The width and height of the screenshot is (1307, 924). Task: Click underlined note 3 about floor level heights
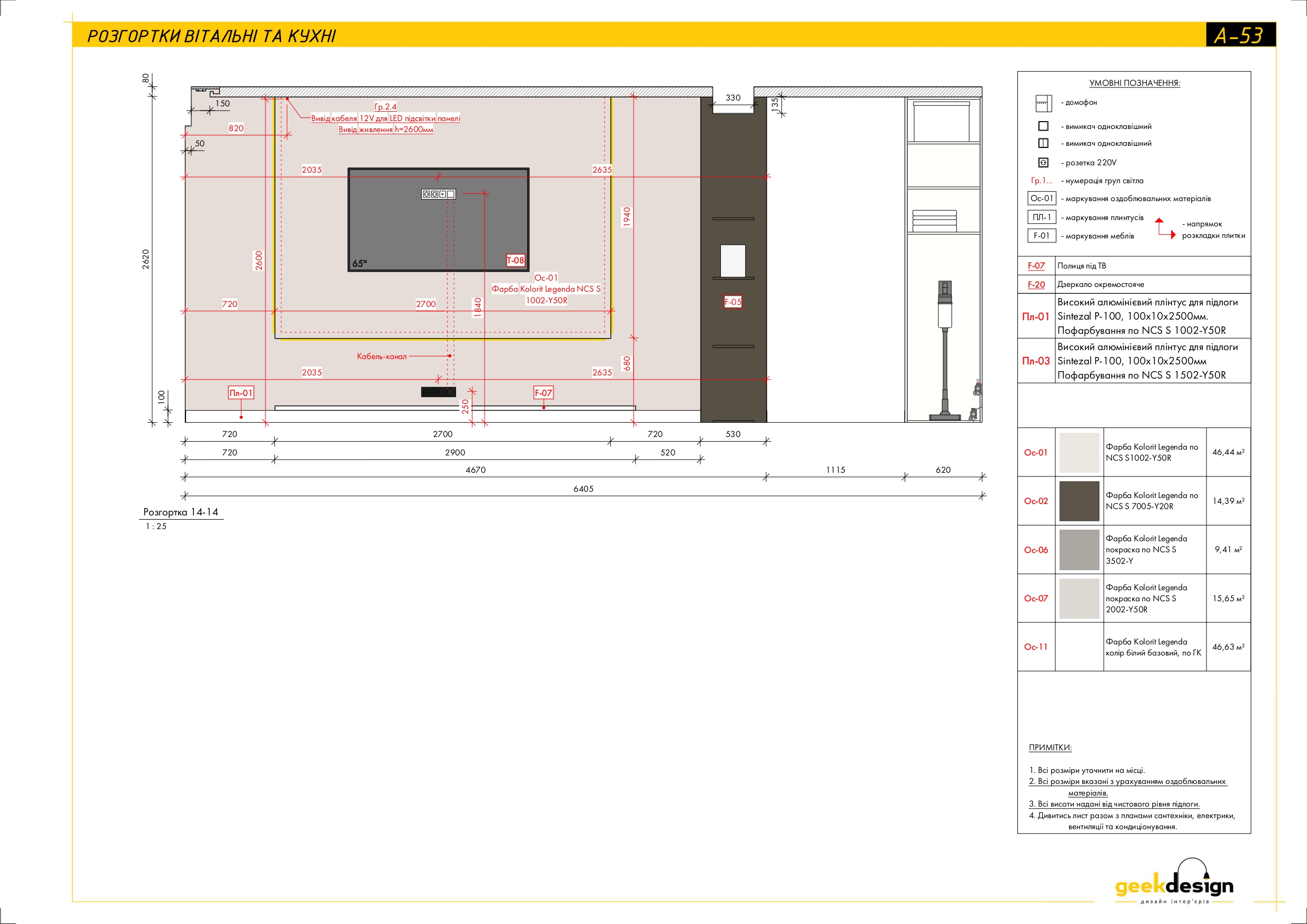click(x=1114, y=804)
